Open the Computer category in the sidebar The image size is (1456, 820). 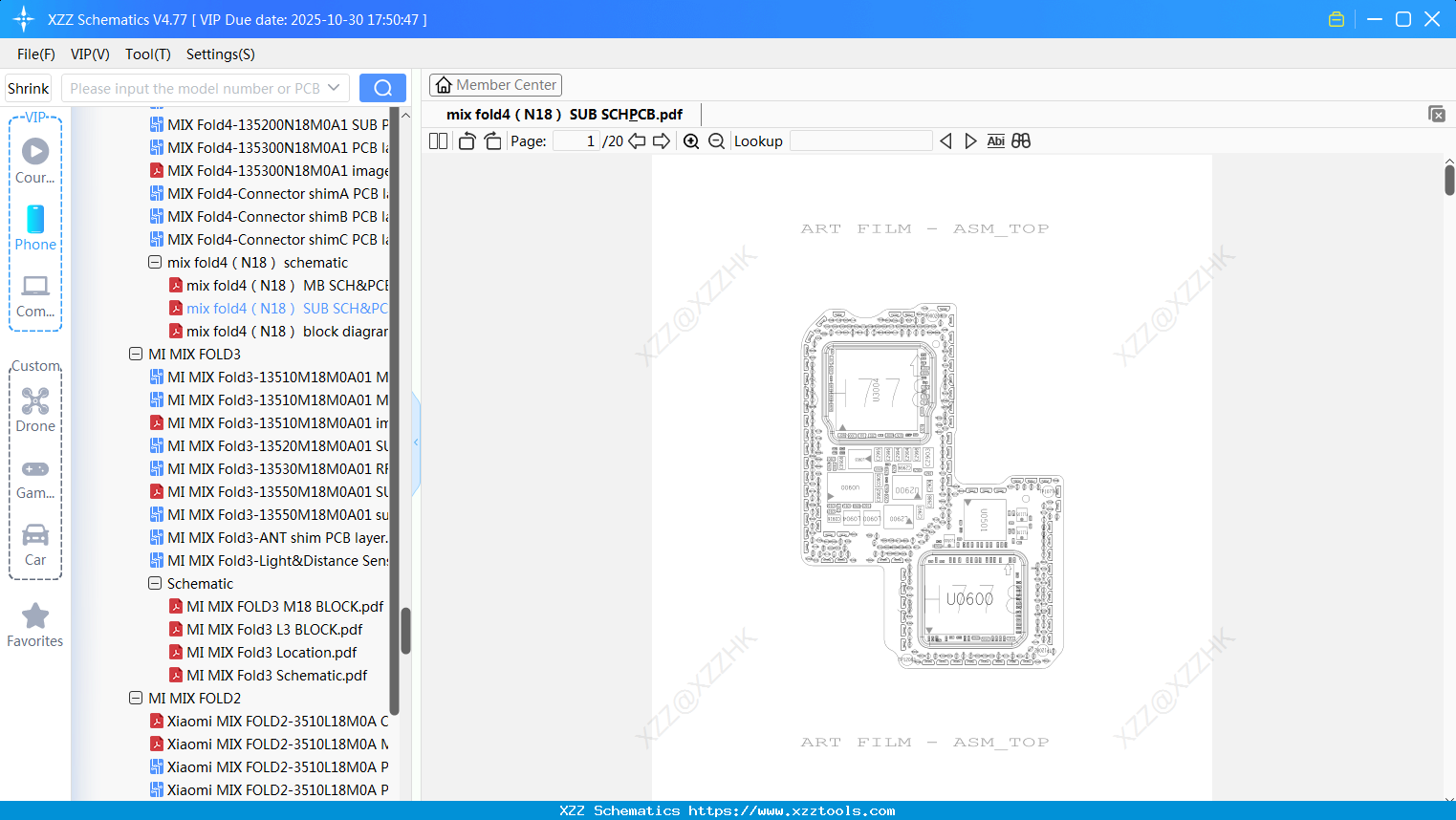point(35,295)
